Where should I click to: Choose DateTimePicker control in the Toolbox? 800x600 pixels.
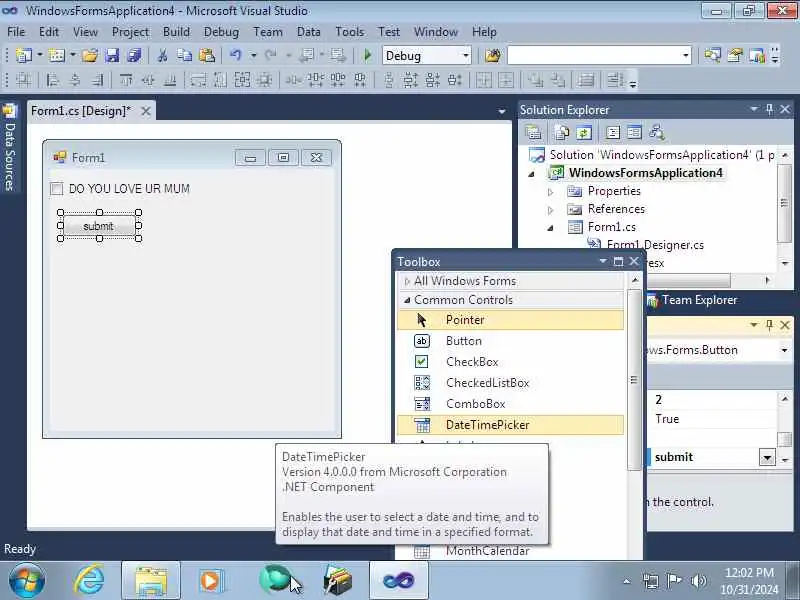pyautogui.click(x=510, y=424)
